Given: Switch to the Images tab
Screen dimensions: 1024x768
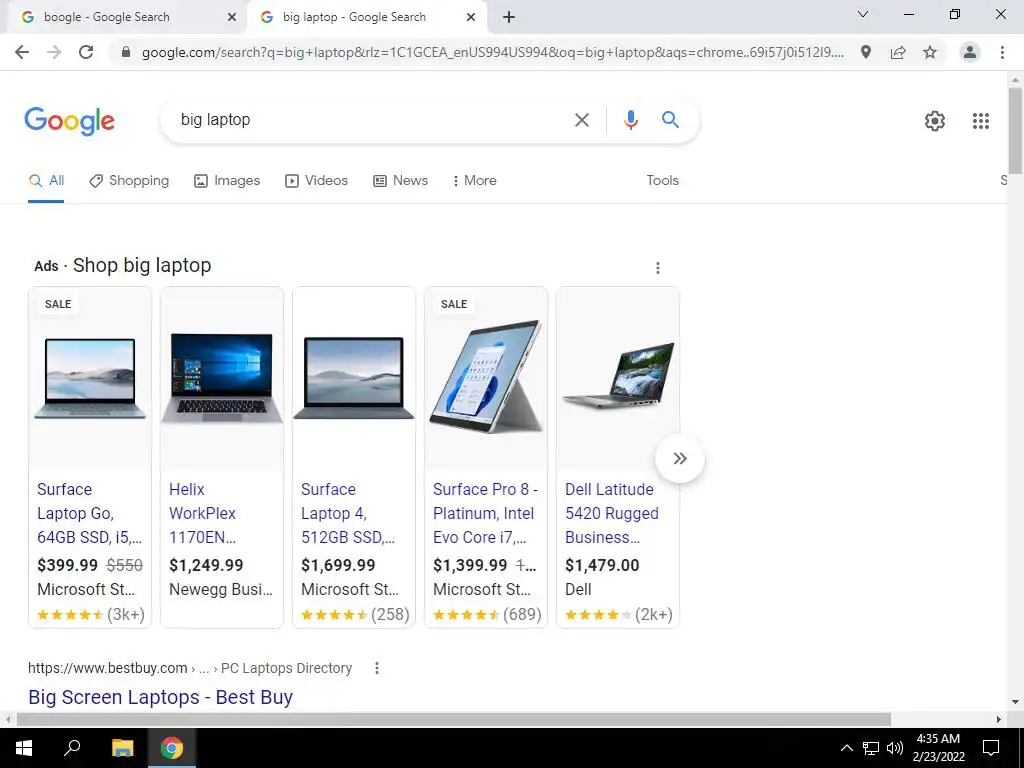Looking at the screenshot, I should [227, 181].
